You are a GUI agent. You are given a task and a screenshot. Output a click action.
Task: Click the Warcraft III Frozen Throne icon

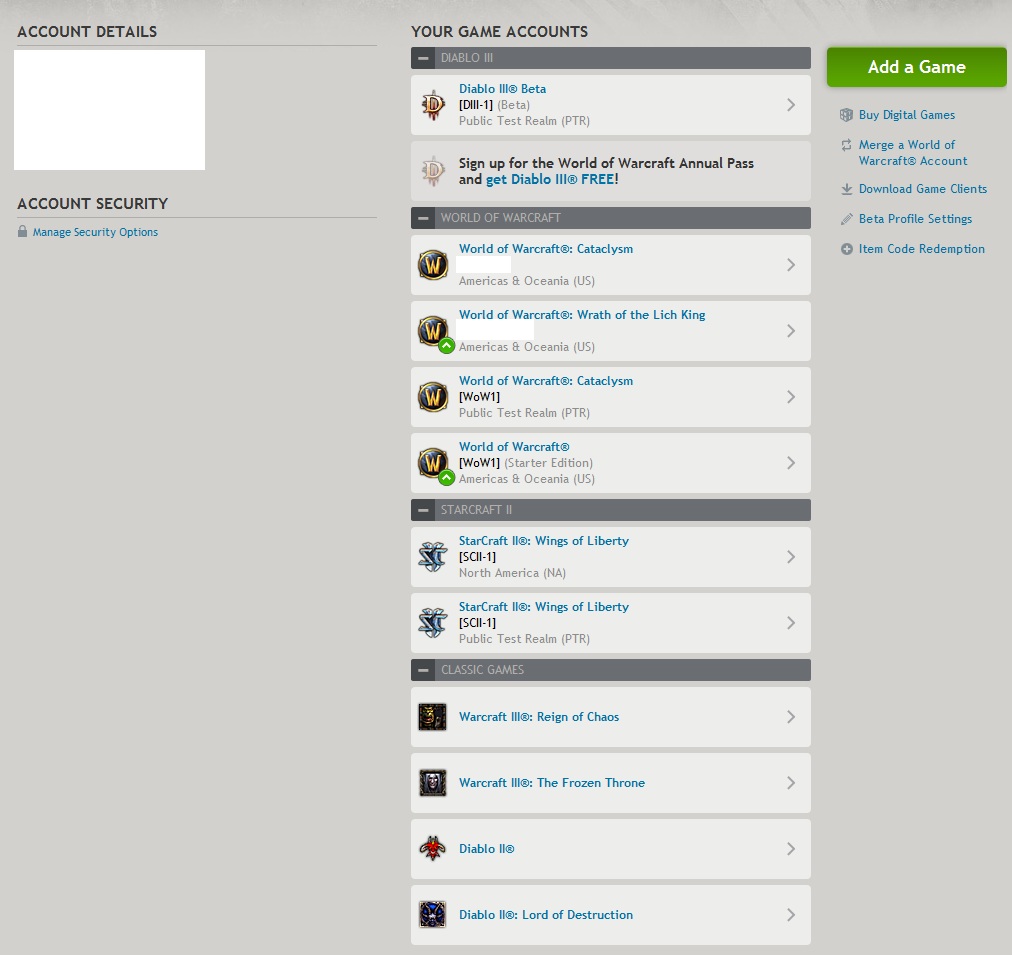tap(432, 783)
